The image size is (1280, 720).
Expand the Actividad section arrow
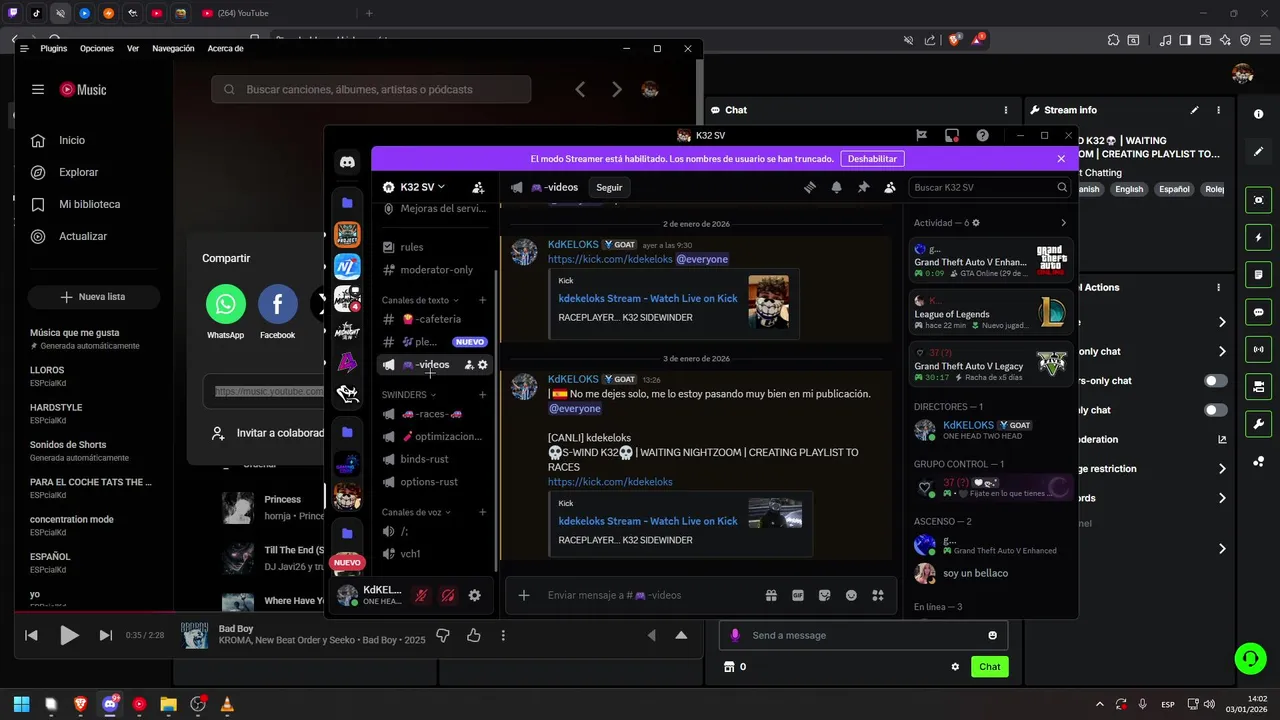(x=1063, y=223)
